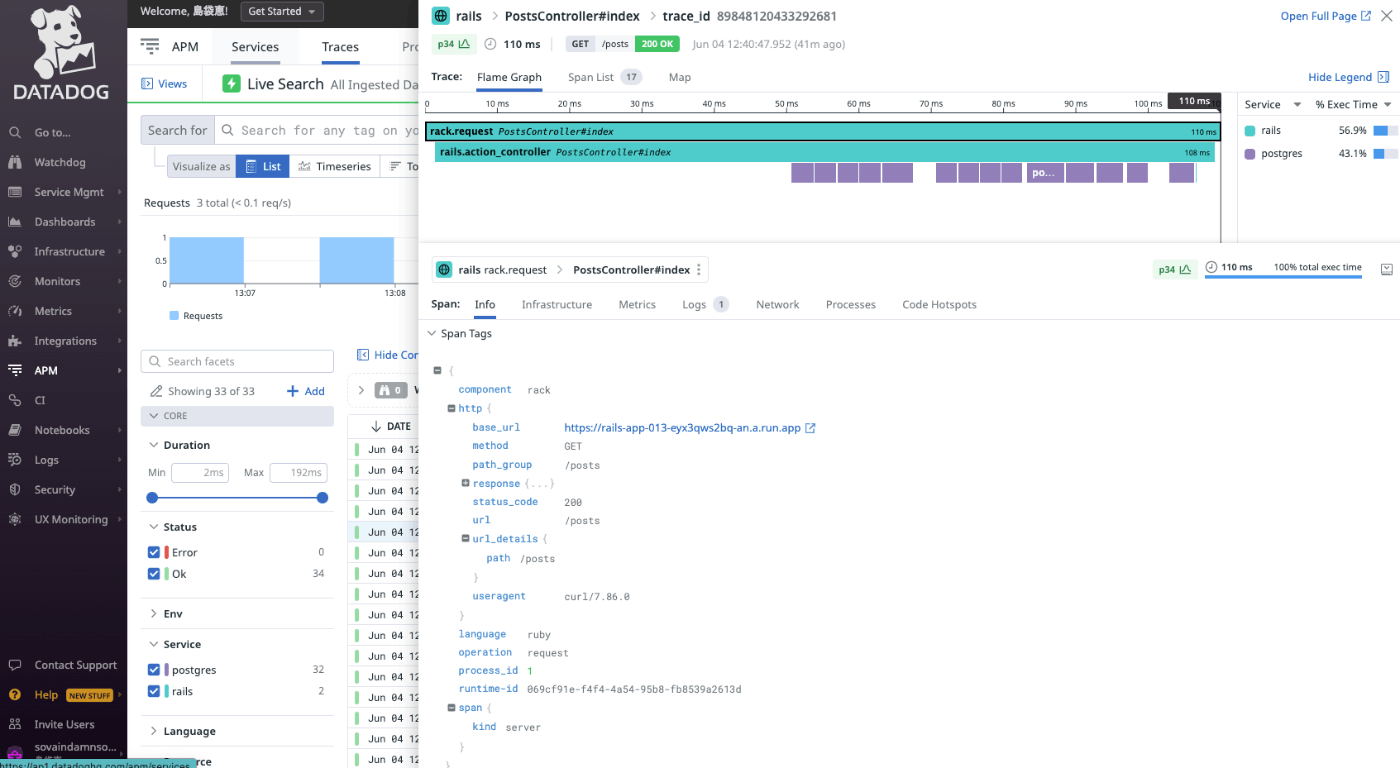Expand the response JSON node
The height and width of the screenshot is (768, 1400).
465,484
